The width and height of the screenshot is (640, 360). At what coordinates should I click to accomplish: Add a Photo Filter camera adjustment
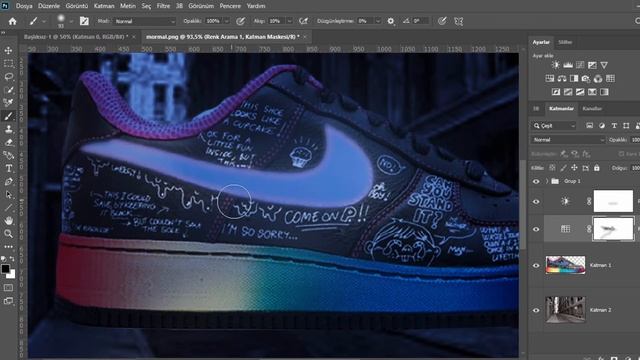[586, 78]
